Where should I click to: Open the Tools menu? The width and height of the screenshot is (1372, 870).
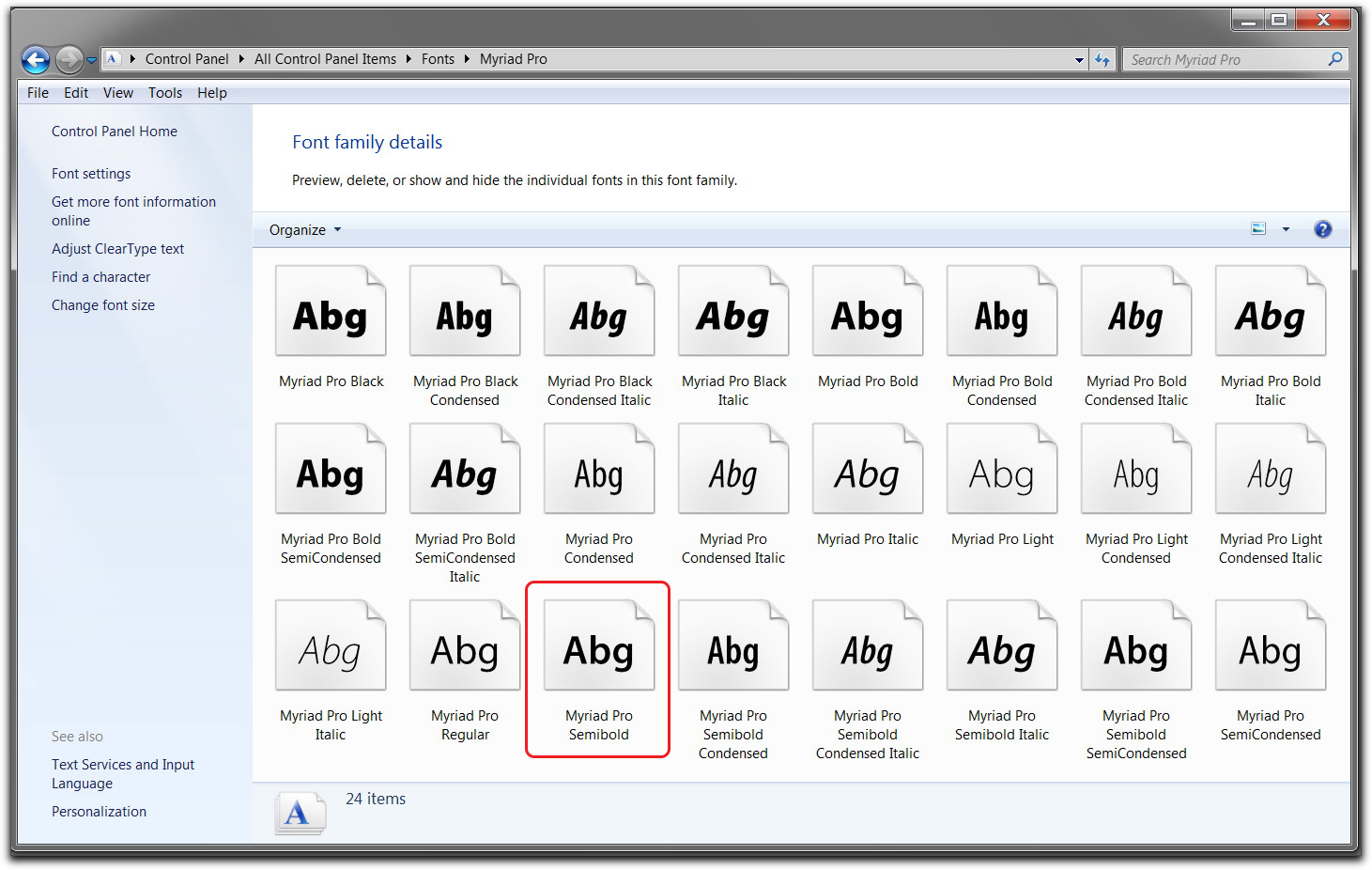(x=165, y=93)
